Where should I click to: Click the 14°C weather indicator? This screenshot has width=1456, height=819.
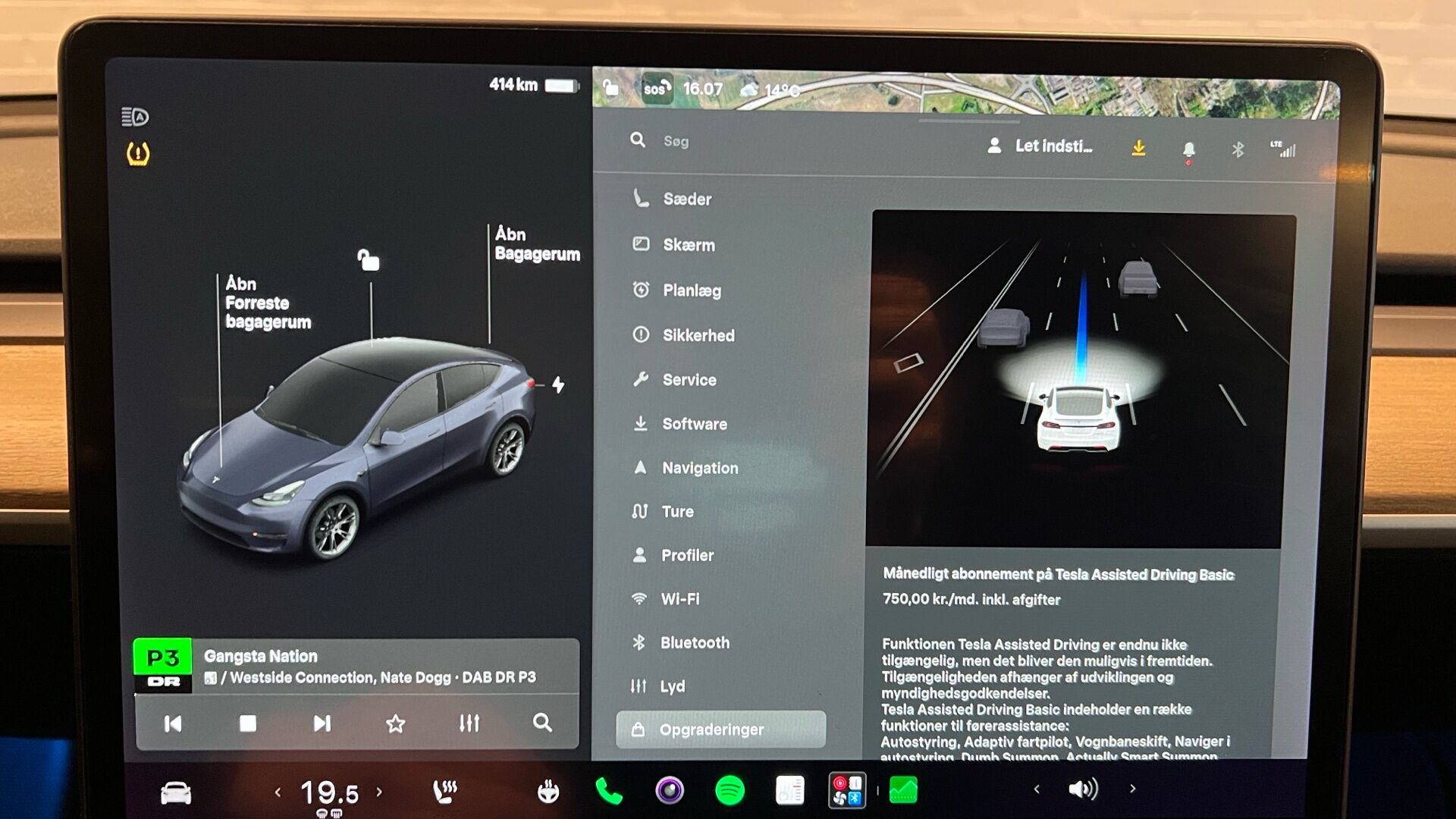point(770,90)
